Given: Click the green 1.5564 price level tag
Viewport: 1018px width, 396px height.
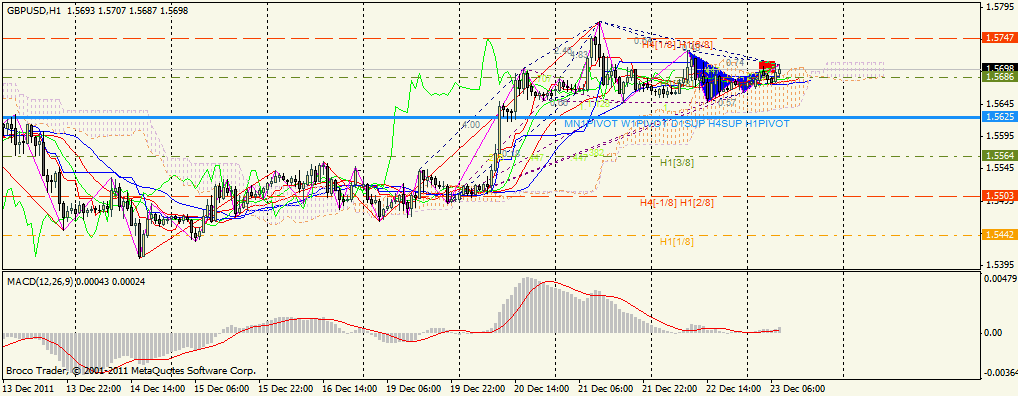Looking at the screenshot, I should click(999, 156).
